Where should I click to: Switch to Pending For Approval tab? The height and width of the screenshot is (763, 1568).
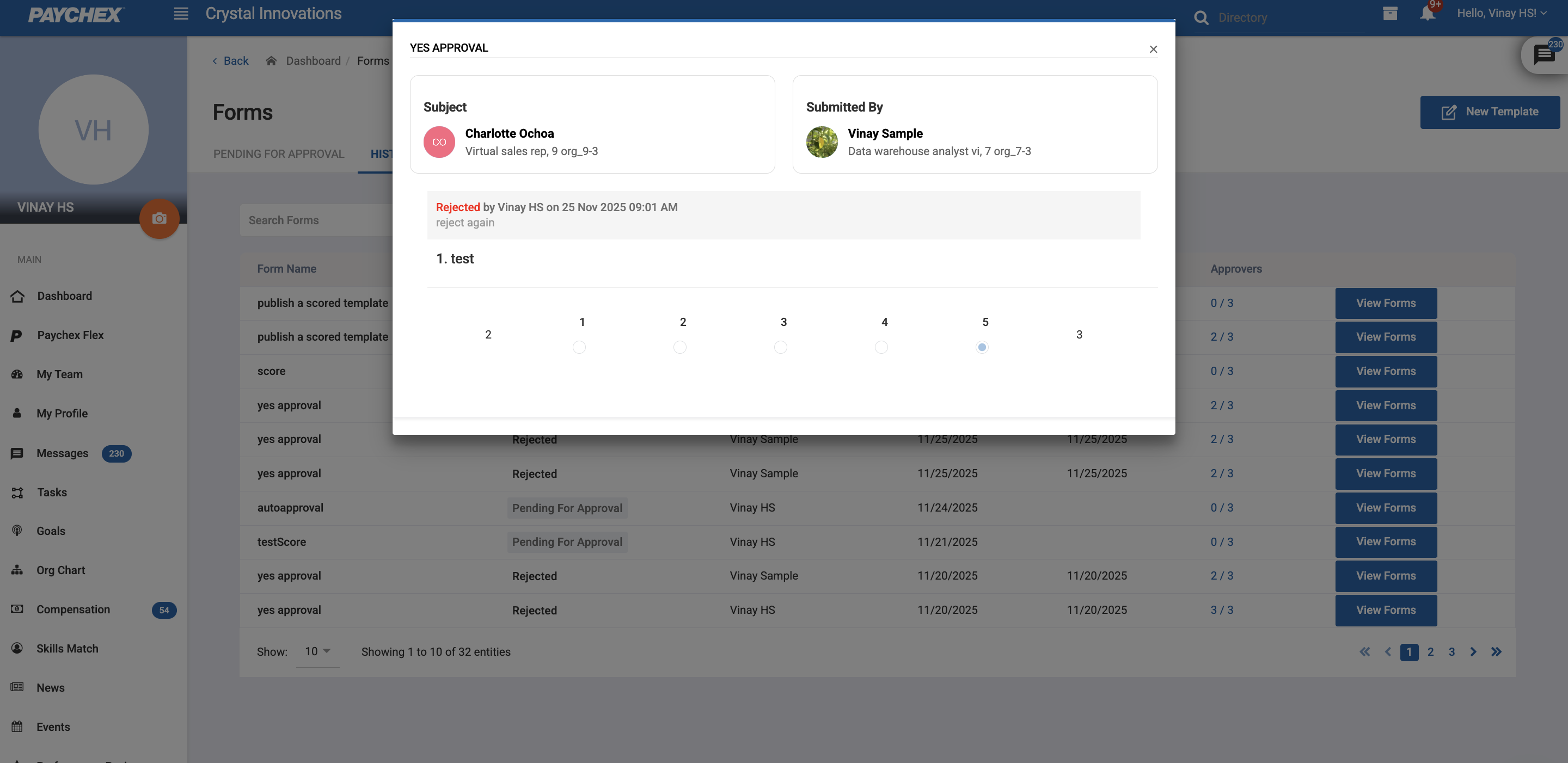coord(278,154)
